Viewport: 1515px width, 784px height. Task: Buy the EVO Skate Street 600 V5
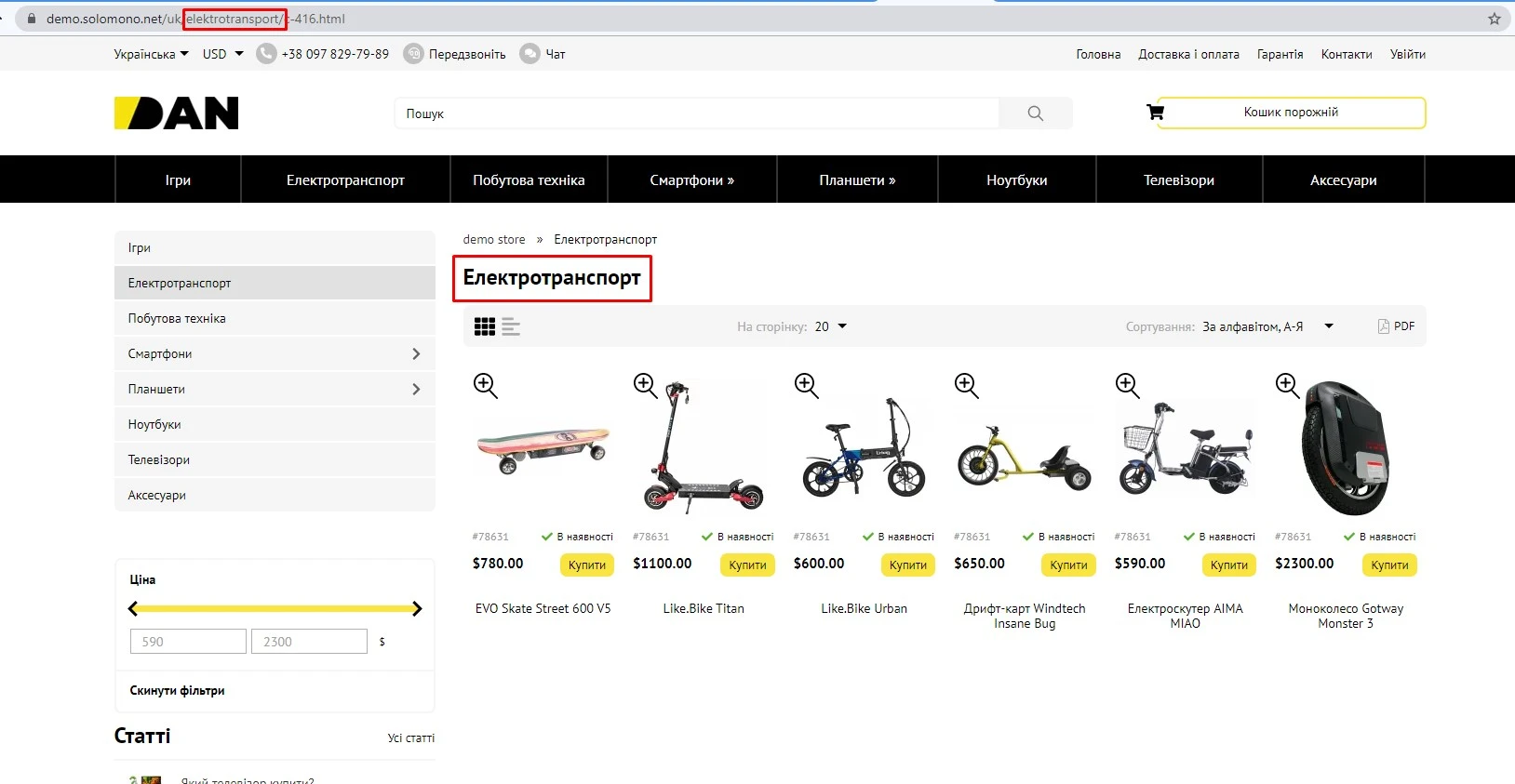(x=587, y=565)
